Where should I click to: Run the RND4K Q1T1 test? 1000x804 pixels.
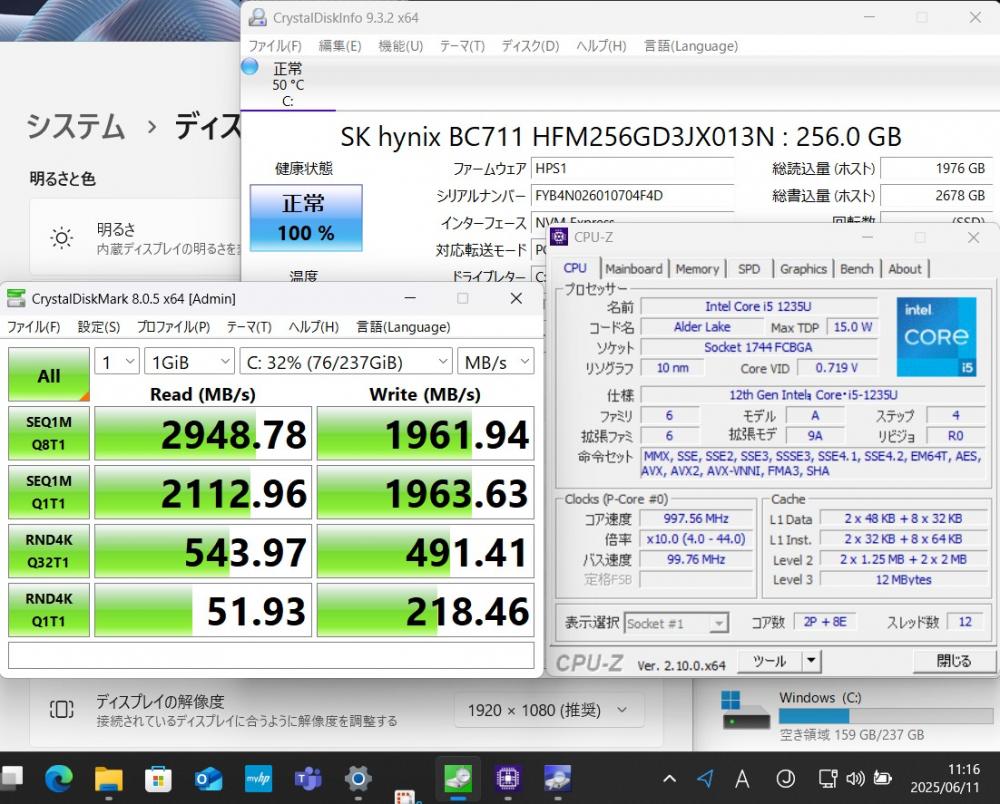click(48, 610)
